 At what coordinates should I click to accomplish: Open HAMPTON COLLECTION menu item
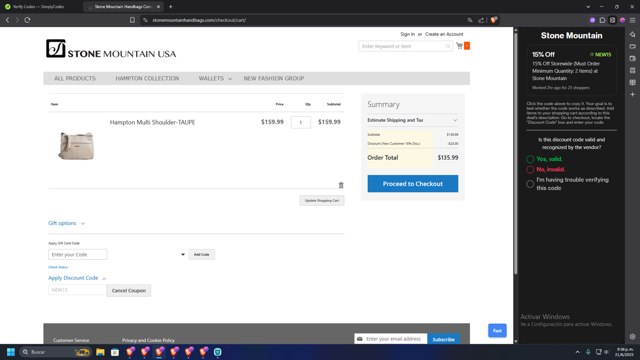tap(147, 78)
